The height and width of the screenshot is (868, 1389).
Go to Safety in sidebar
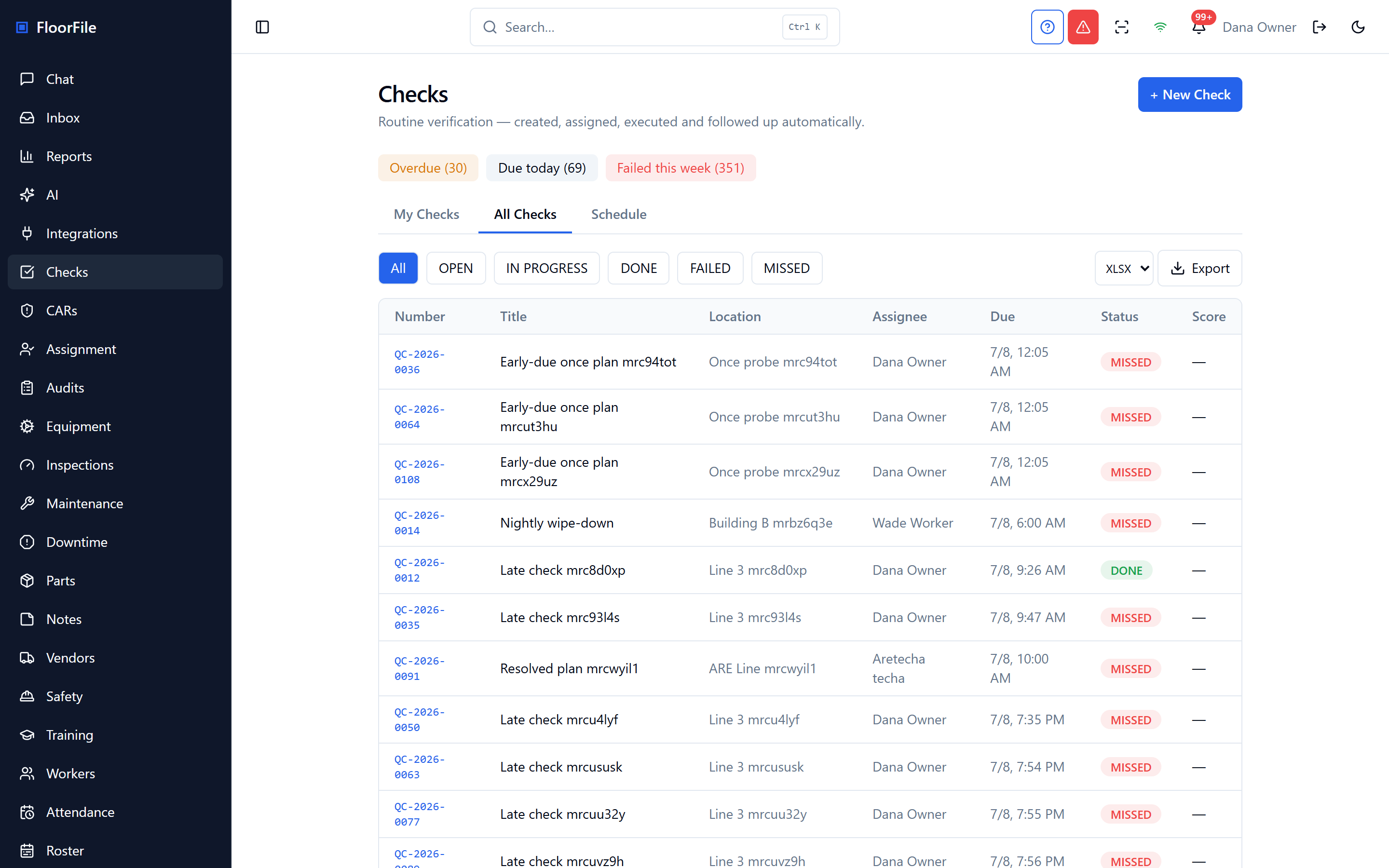click(x=115, y=696)
